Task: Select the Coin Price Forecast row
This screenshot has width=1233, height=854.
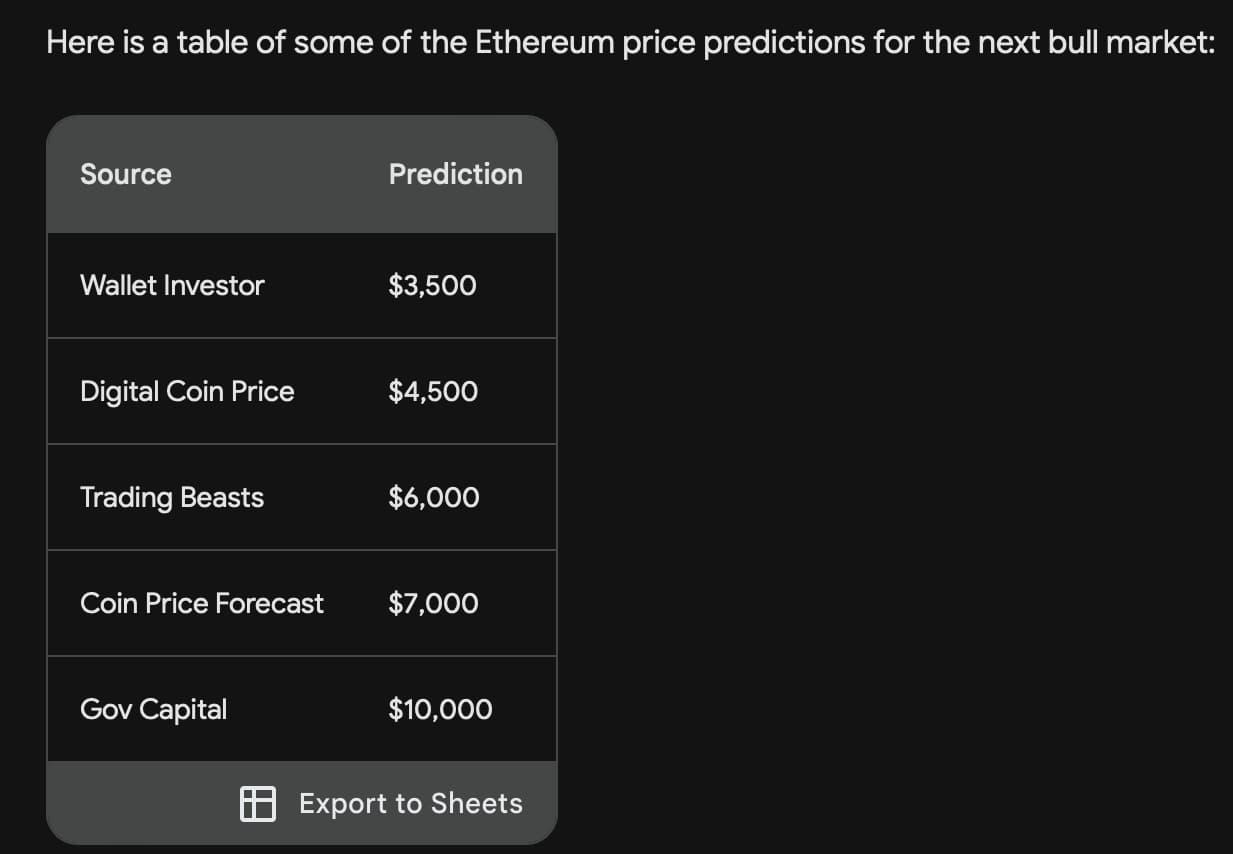Action: [202, 603]
